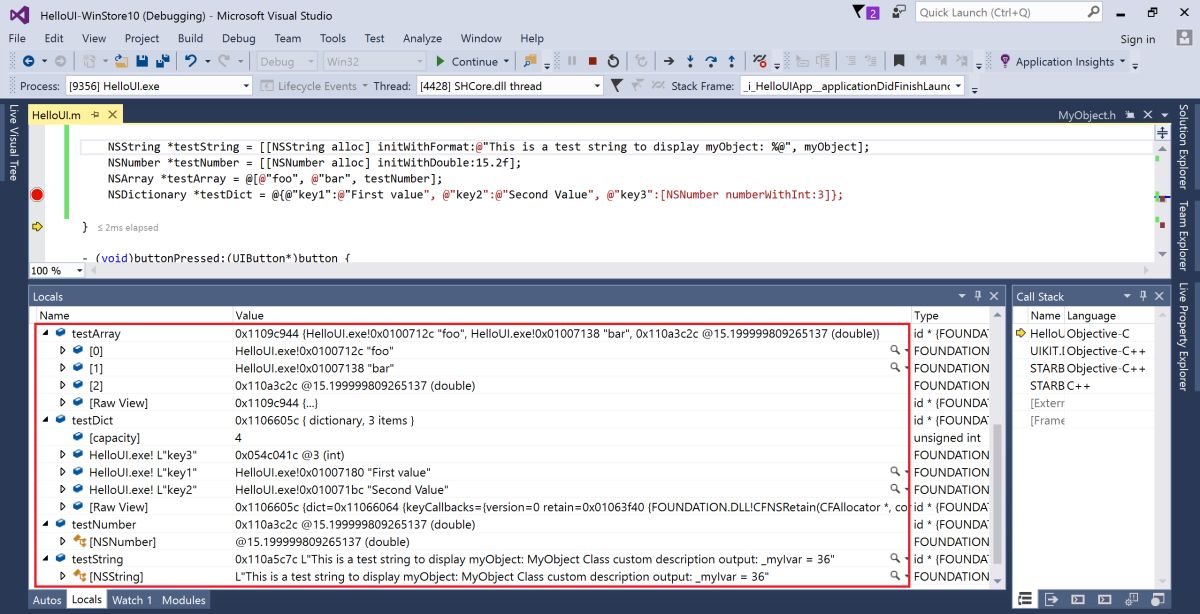Click the Value column header in Locals
The height and width of the screenshot is (614, 1200).
coord(571,315)
